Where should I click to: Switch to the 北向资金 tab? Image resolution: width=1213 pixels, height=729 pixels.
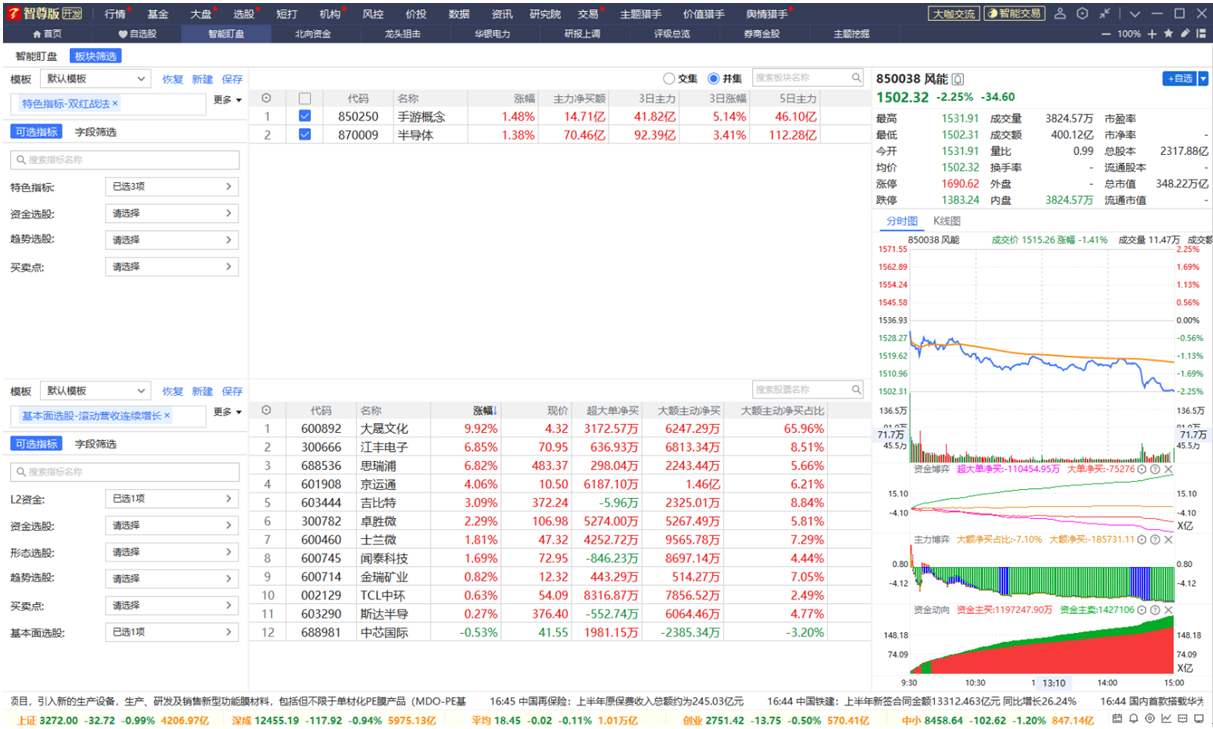coord(313,34)
